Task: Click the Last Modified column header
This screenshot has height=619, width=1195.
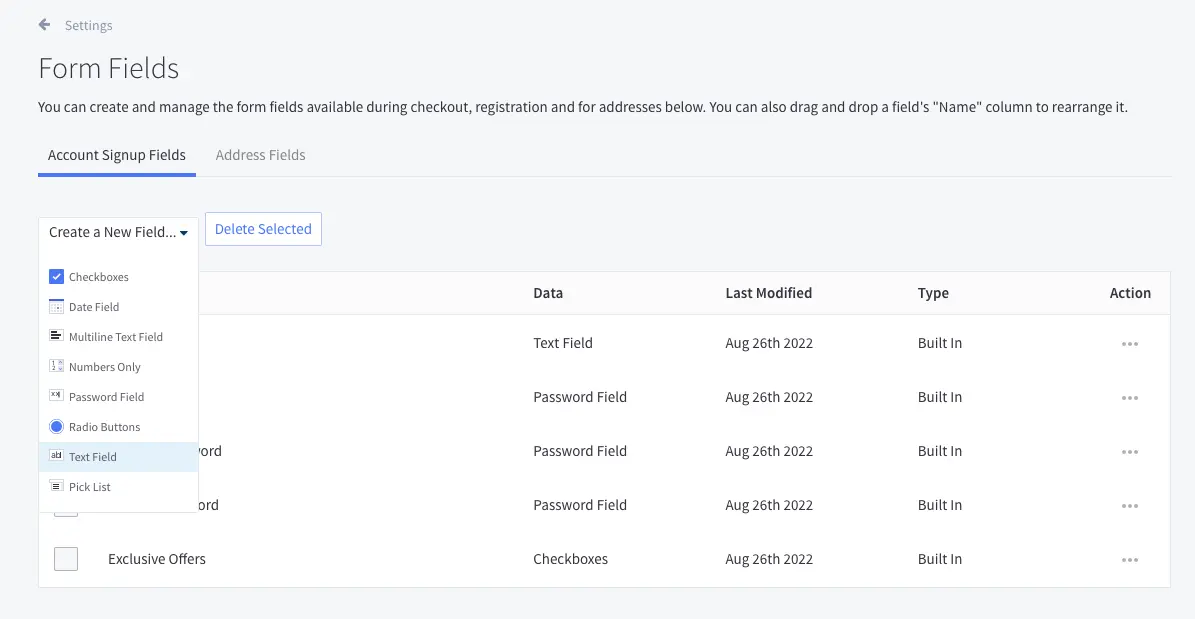Action: click(x=768, y=293)
